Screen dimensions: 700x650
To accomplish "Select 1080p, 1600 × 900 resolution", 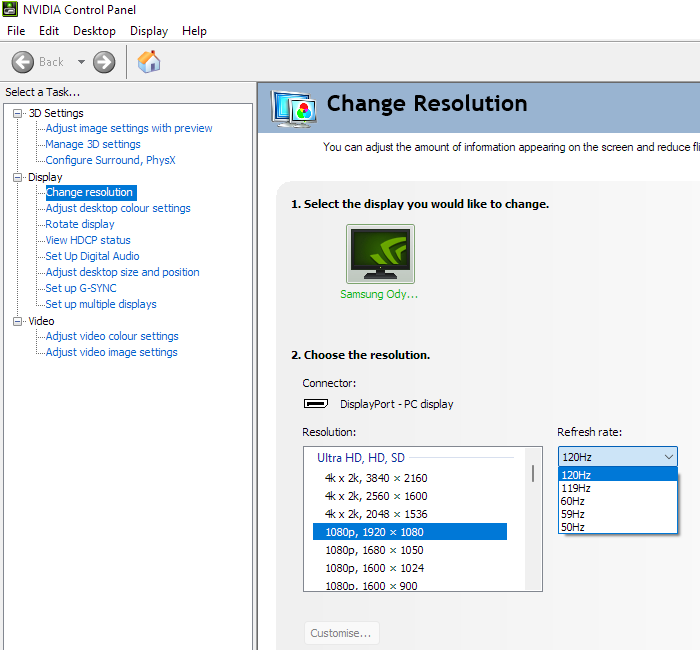I will click(x=410, y=585).
